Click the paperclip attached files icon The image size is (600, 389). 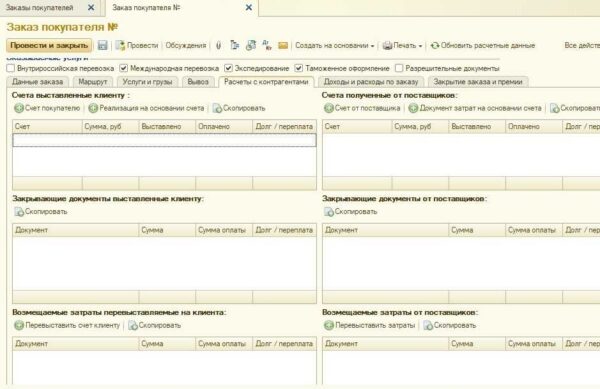[x=218, y=46]
